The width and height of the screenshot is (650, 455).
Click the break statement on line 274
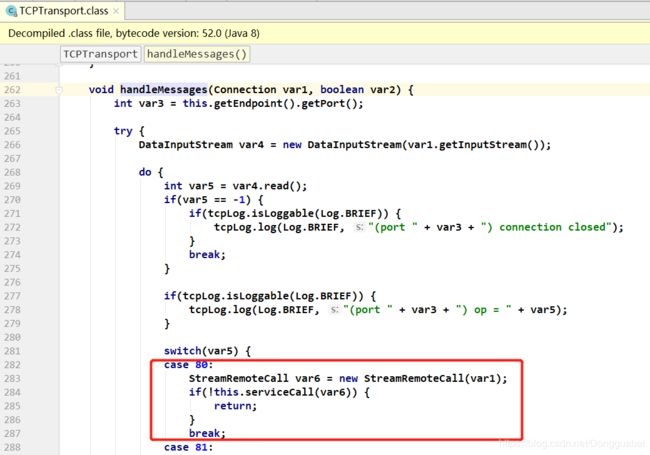(x=207, y=254)
